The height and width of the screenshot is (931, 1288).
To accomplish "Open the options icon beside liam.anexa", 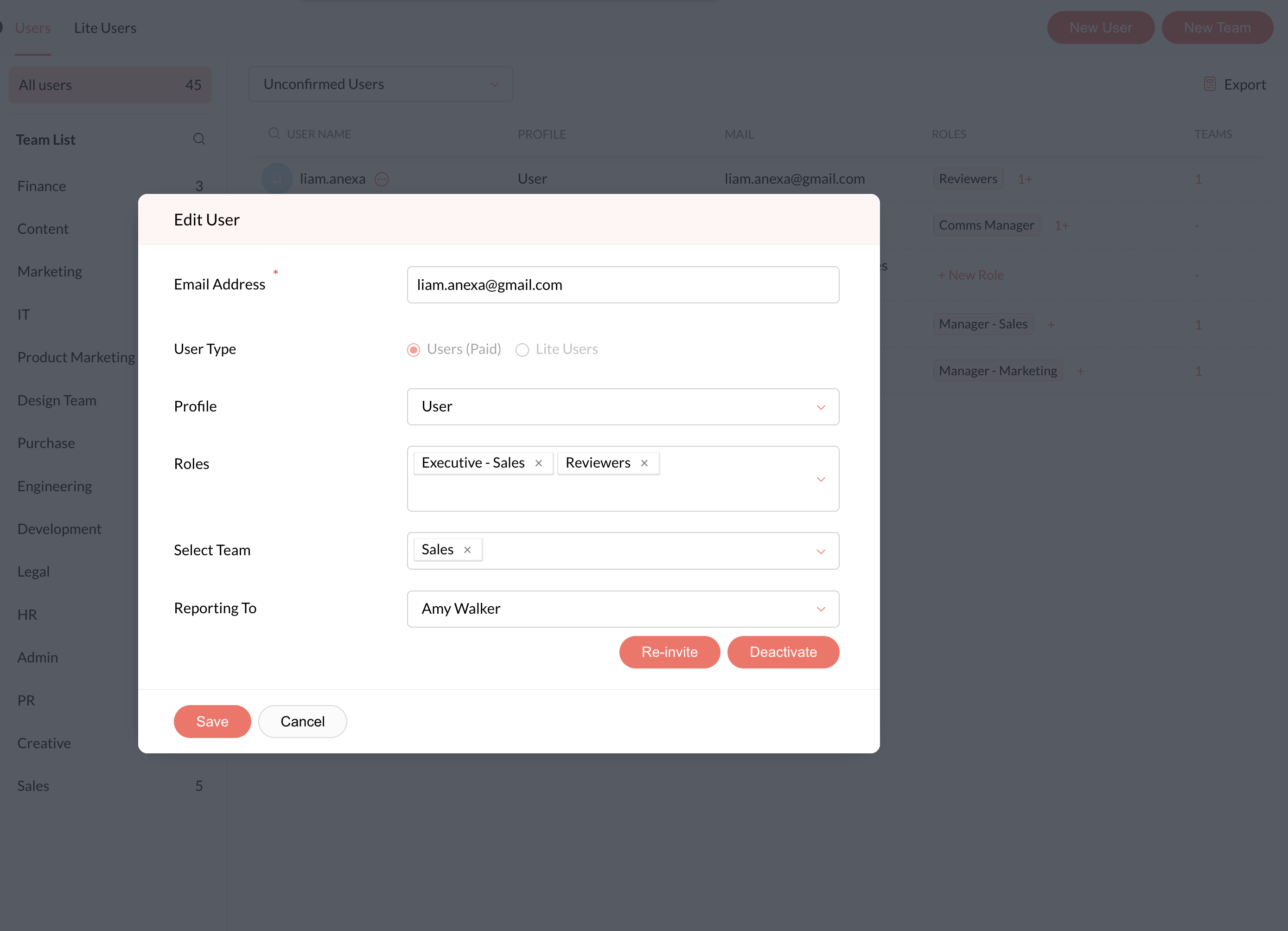I will point(382,180).
